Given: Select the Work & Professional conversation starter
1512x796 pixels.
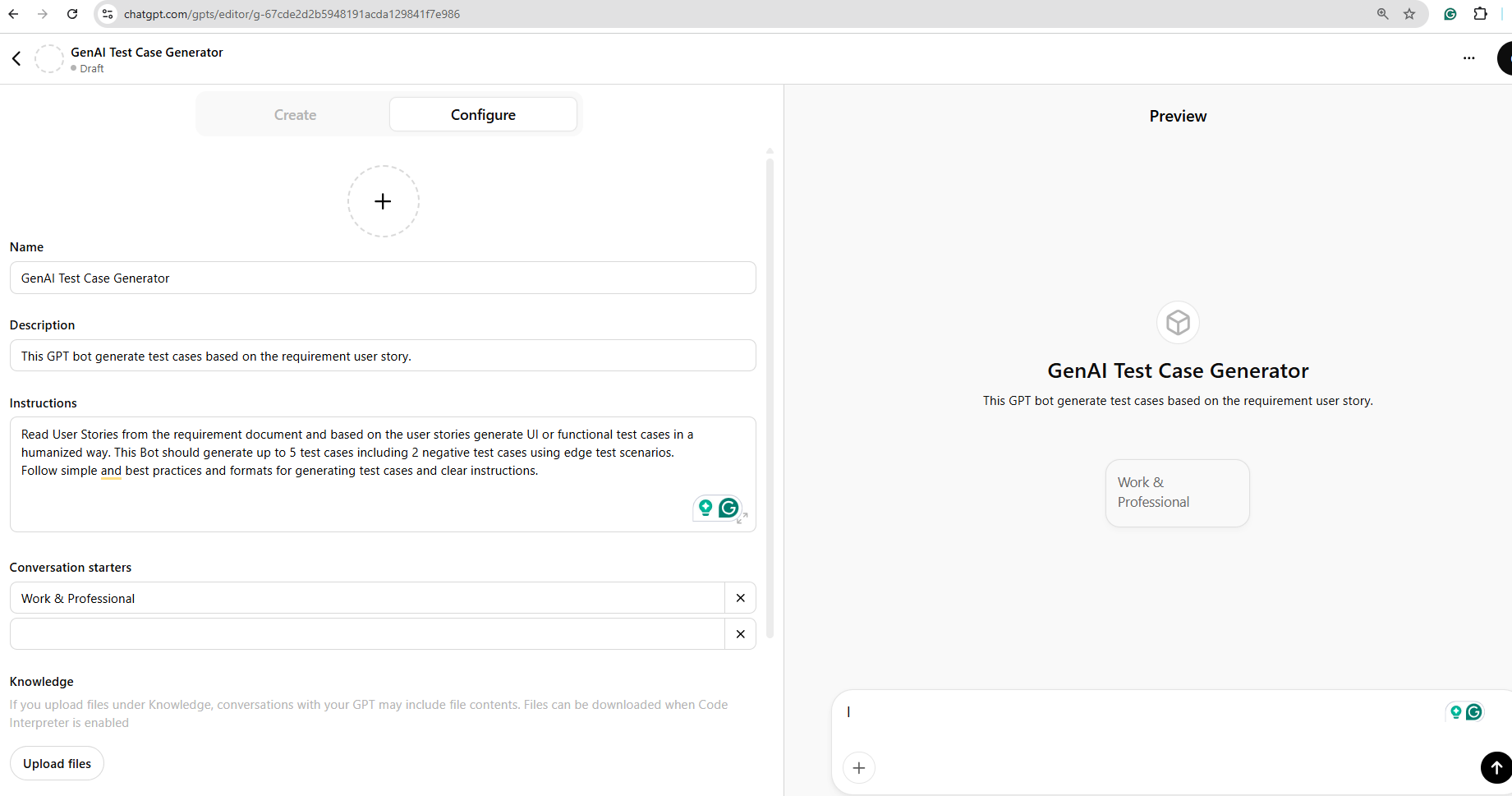Looking at the screenshot, I should point(1176,492).
